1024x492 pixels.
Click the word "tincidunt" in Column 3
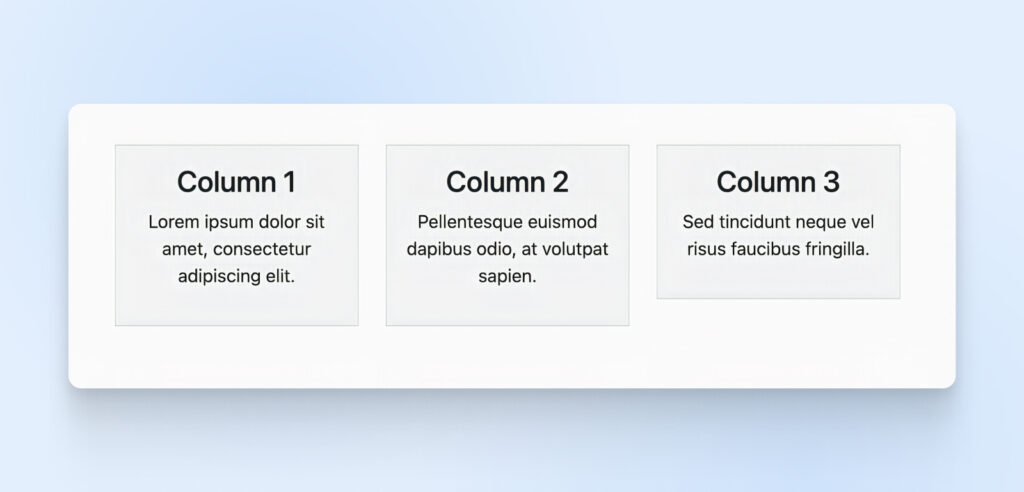point(752,222)
